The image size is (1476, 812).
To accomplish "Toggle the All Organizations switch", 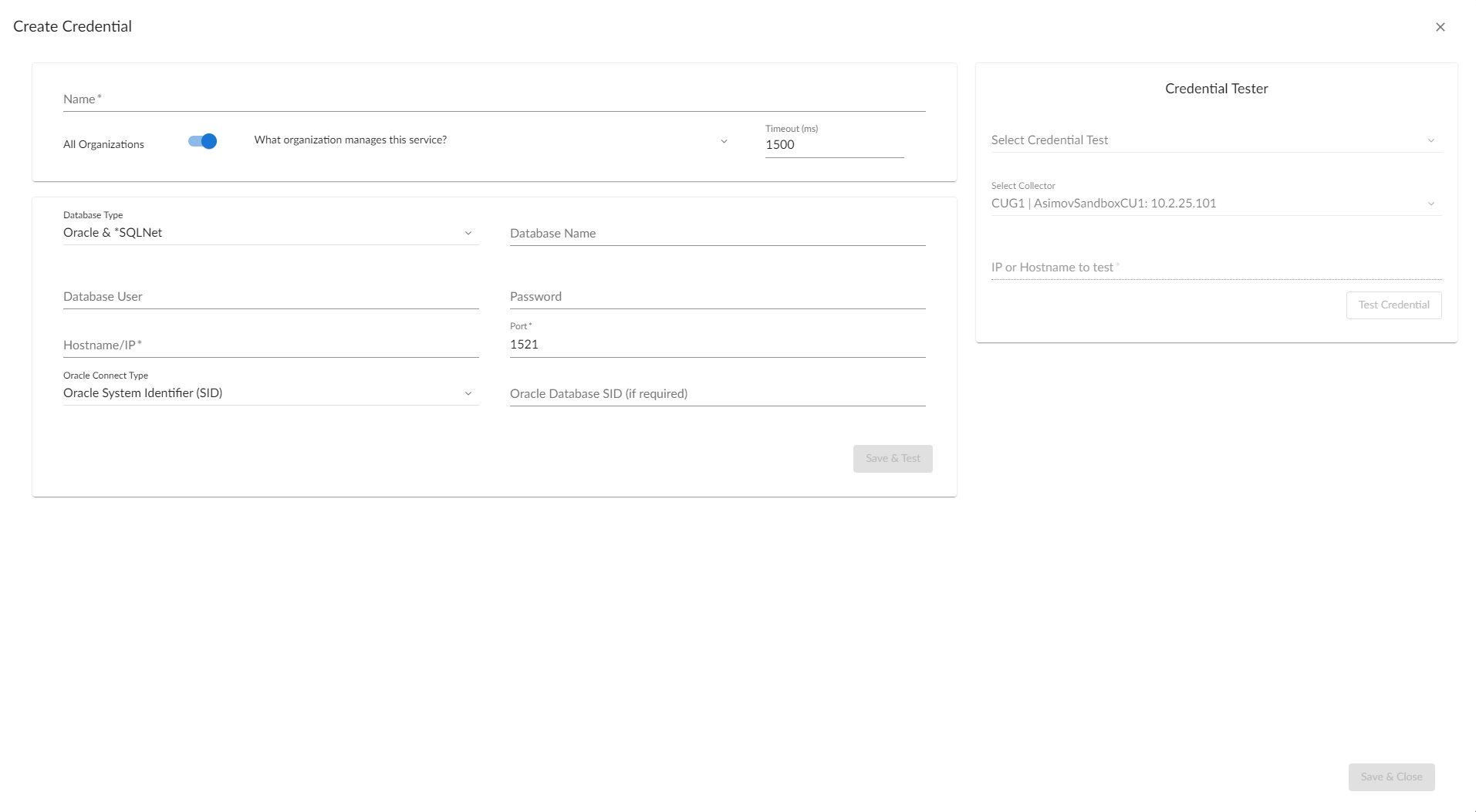I will point(203,141).
